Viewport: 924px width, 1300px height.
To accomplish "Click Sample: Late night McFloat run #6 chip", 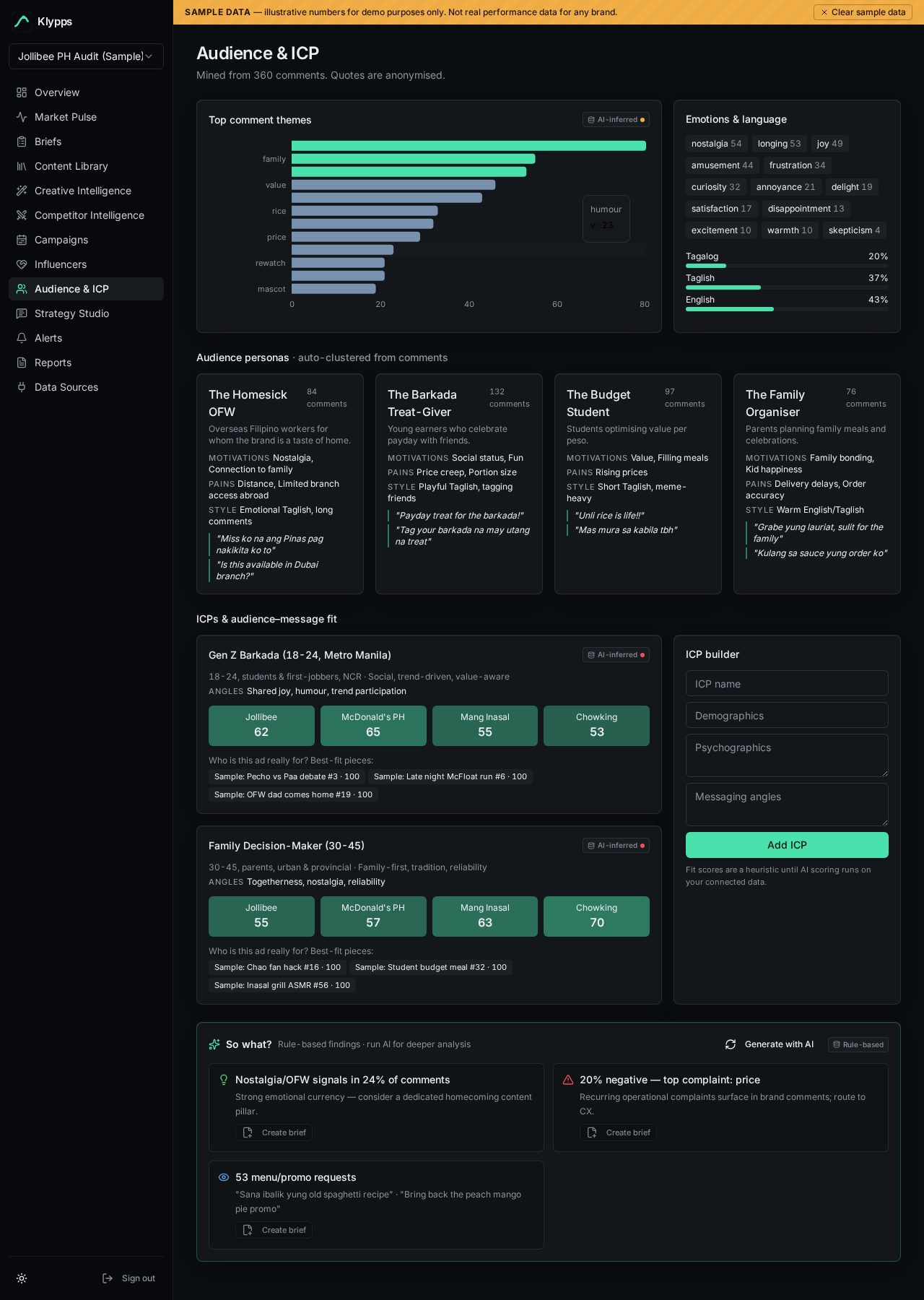I will (450, 776).
